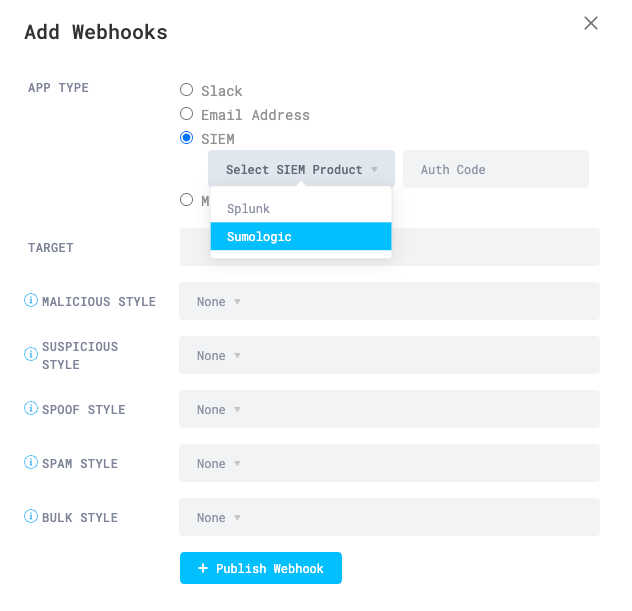Image resolution: width=632 pixels, height=611 pixels.
Task: Click info icon beside Malicious Style
Action: pos(31,301)
